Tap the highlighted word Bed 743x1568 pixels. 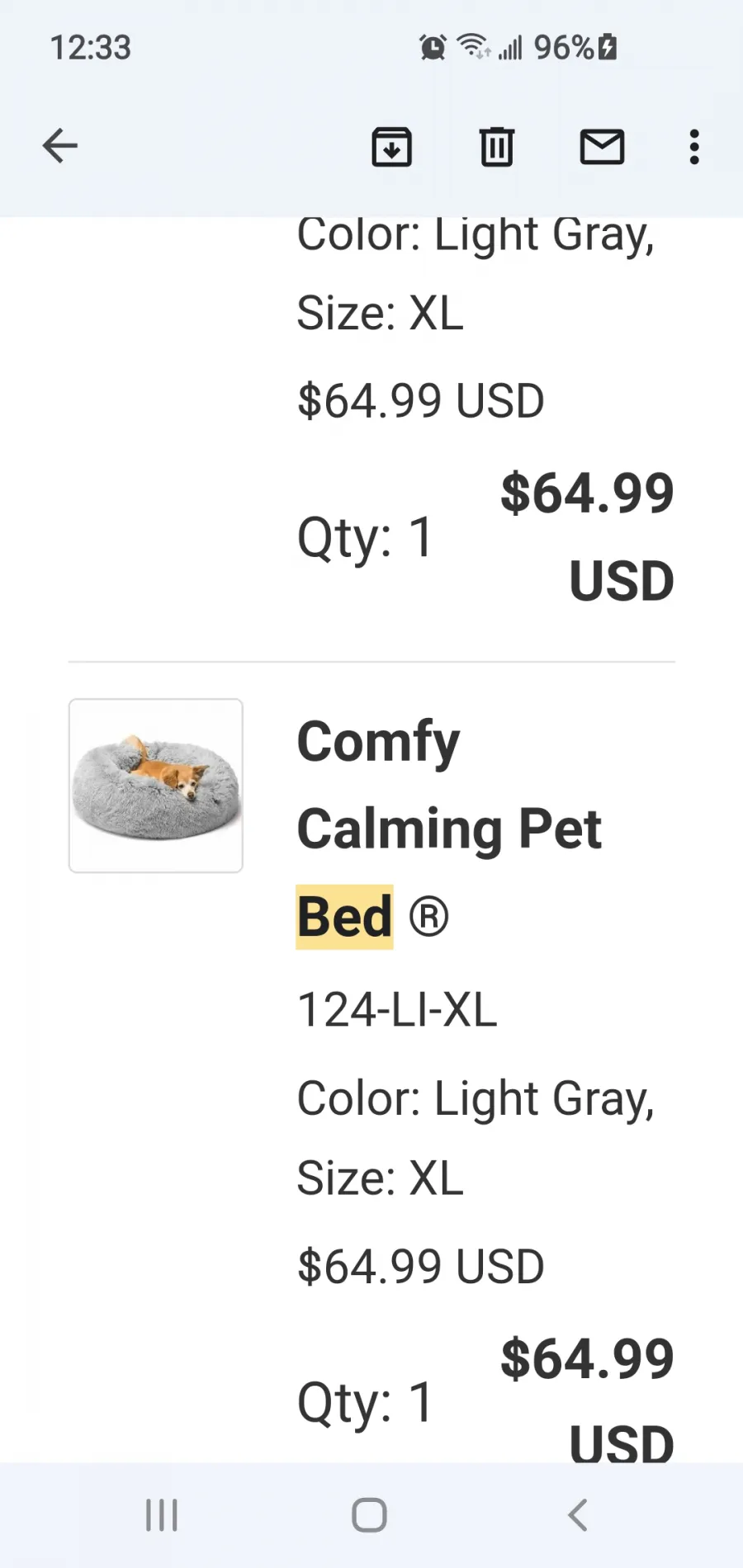344,917
